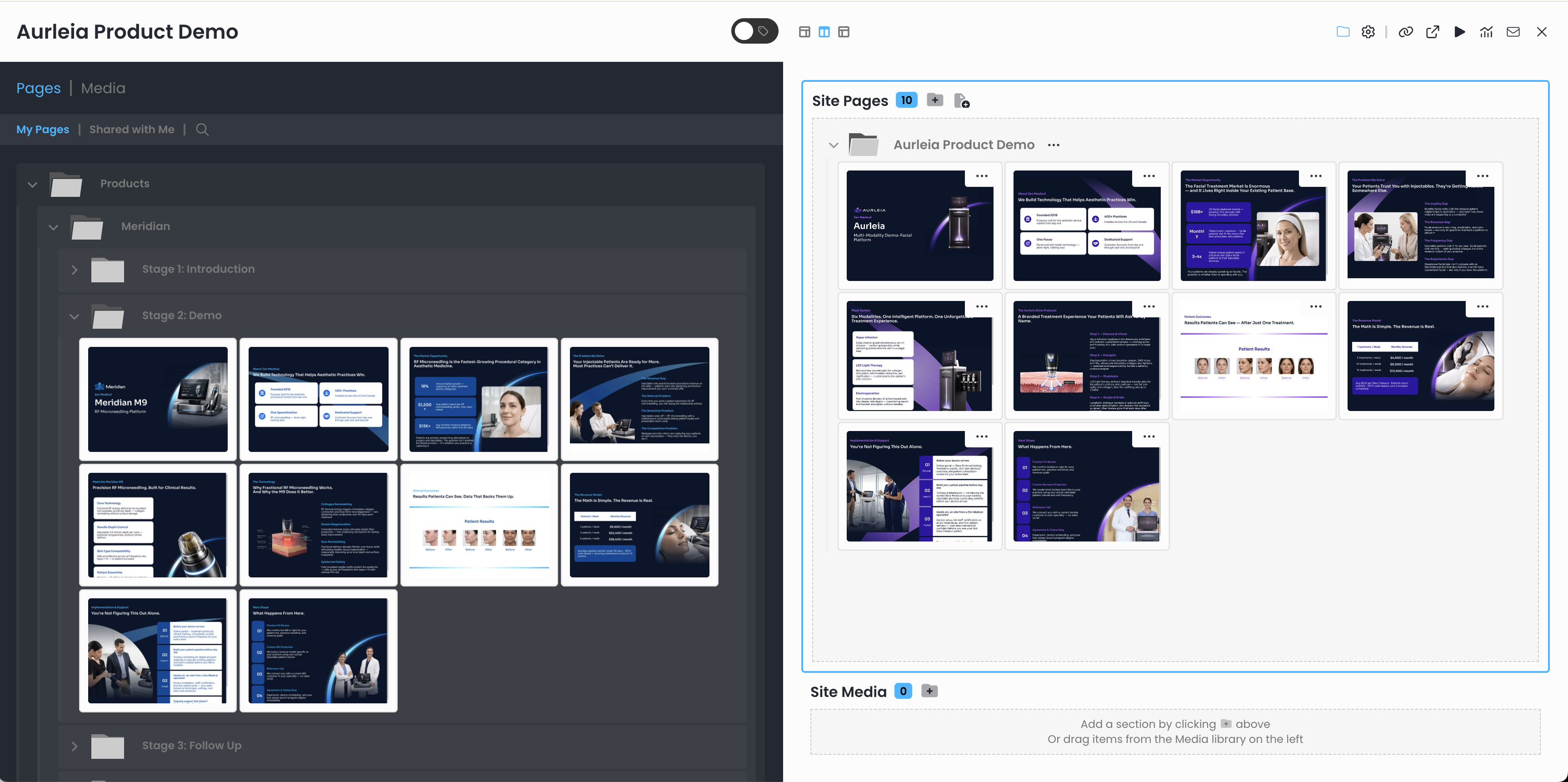Add a new page file to Site Pages
The width and height of the screenshot is (1568, 782).
coord(961,100)
